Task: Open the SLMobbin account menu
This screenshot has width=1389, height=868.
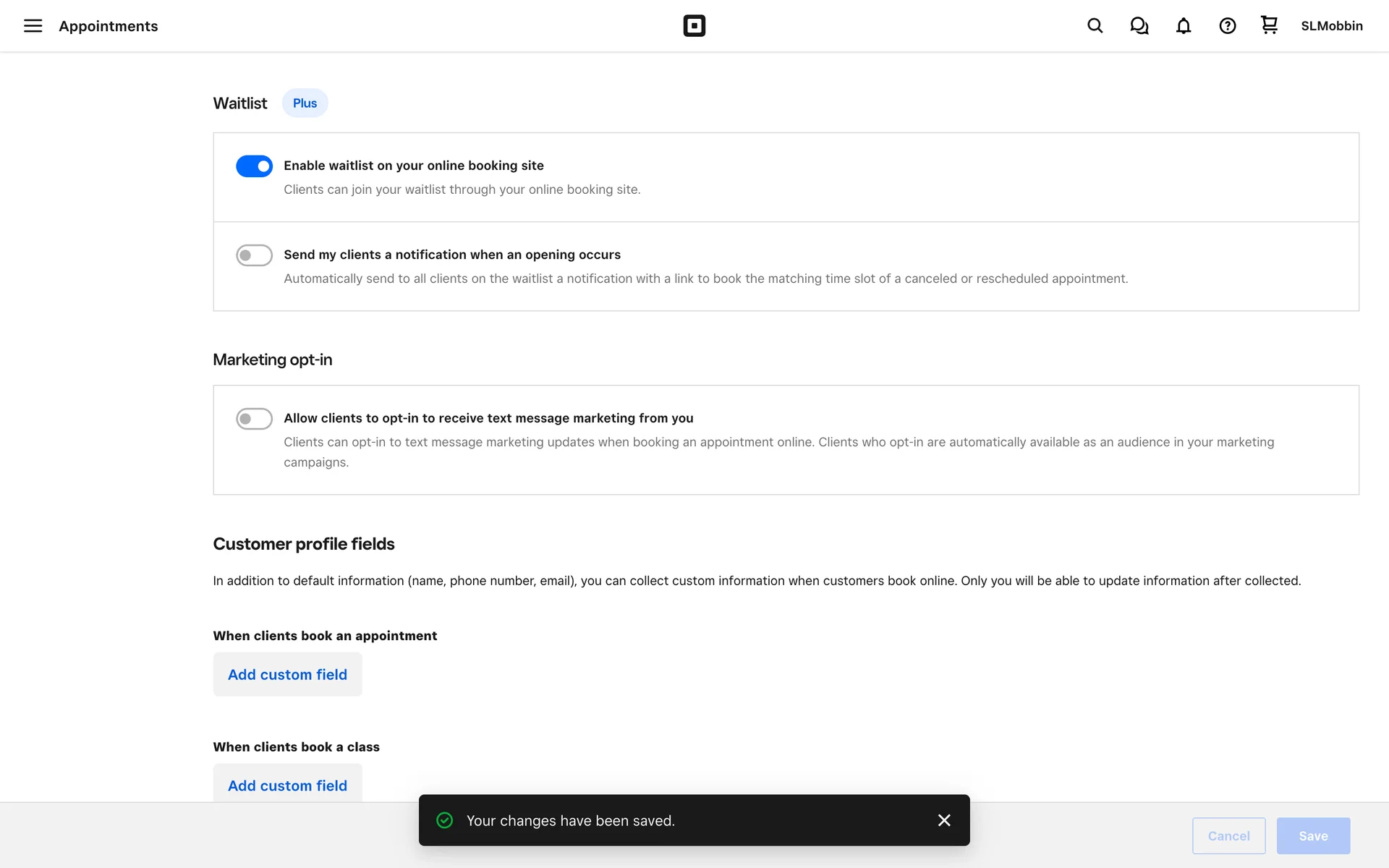Action: coord(1331,26)
